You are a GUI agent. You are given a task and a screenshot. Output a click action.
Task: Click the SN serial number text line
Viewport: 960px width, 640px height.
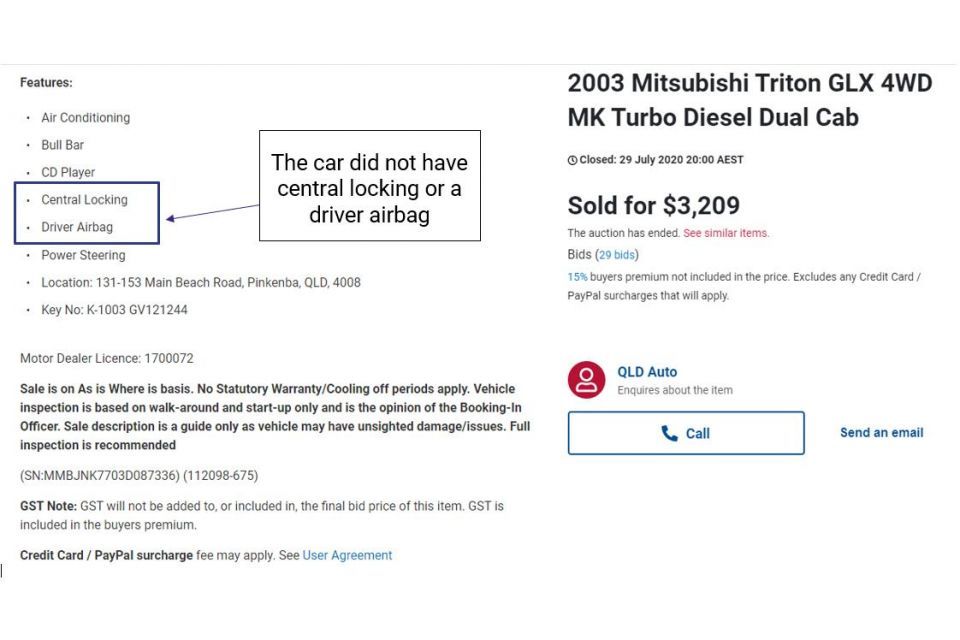(139, 476)
